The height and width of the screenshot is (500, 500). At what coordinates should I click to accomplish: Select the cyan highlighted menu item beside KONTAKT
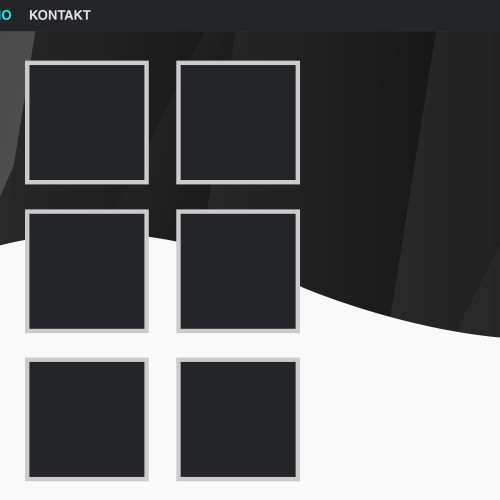point(5,15)
